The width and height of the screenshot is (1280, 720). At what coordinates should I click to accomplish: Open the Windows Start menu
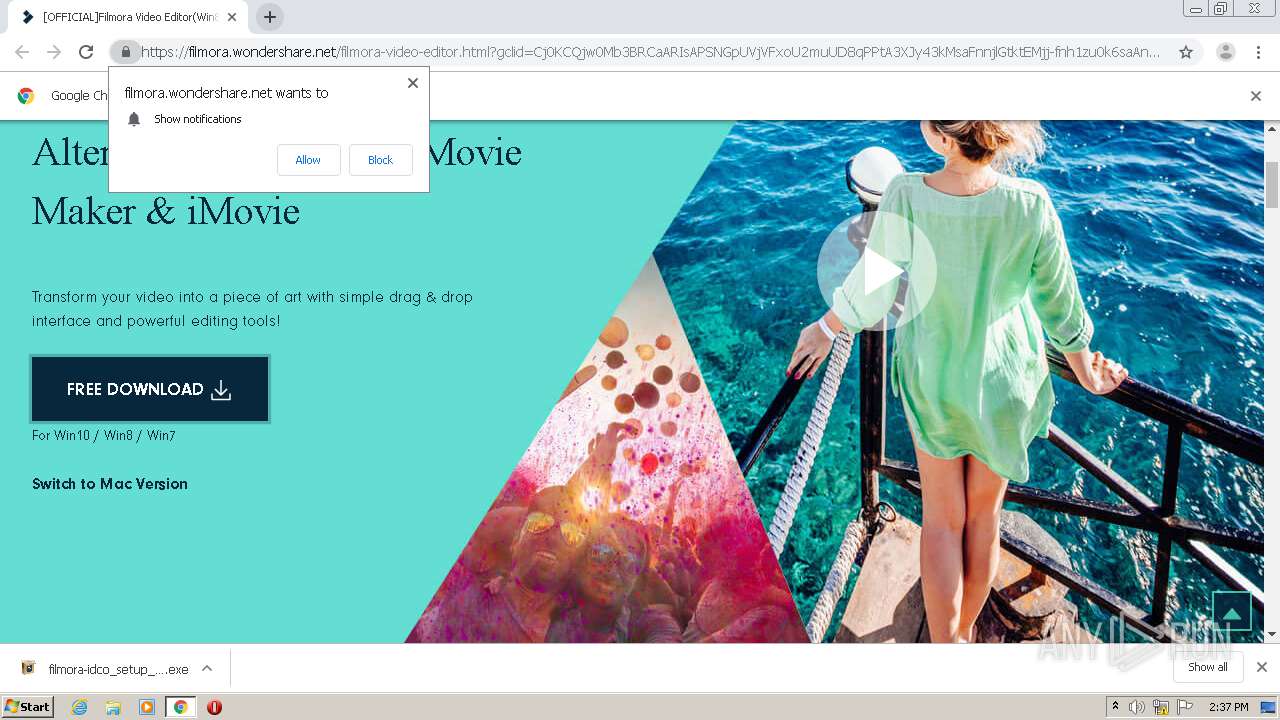[28, 707]
